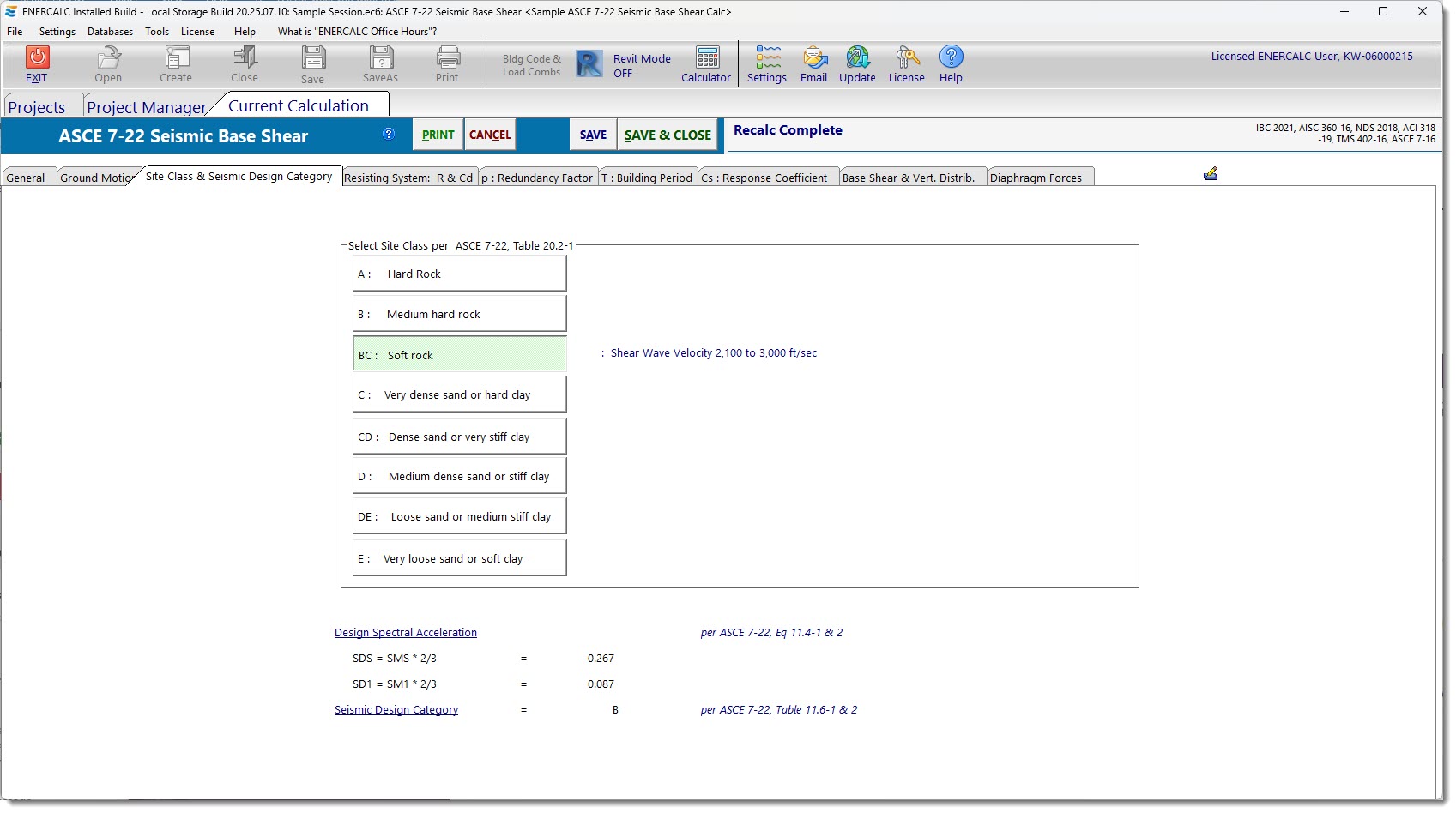Open the Calculator tool
This screenshot has width=1456, height=813.
[x=707, y=58]
